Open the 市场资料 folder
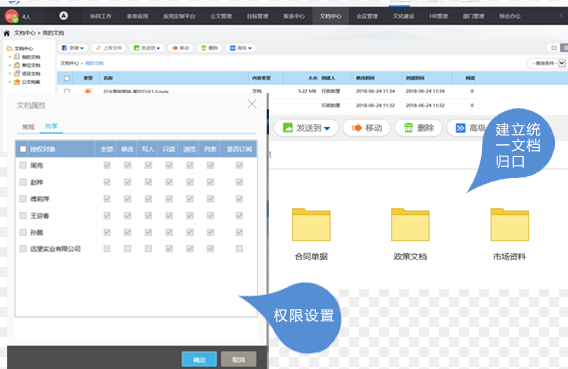 (x=510, y=225)
